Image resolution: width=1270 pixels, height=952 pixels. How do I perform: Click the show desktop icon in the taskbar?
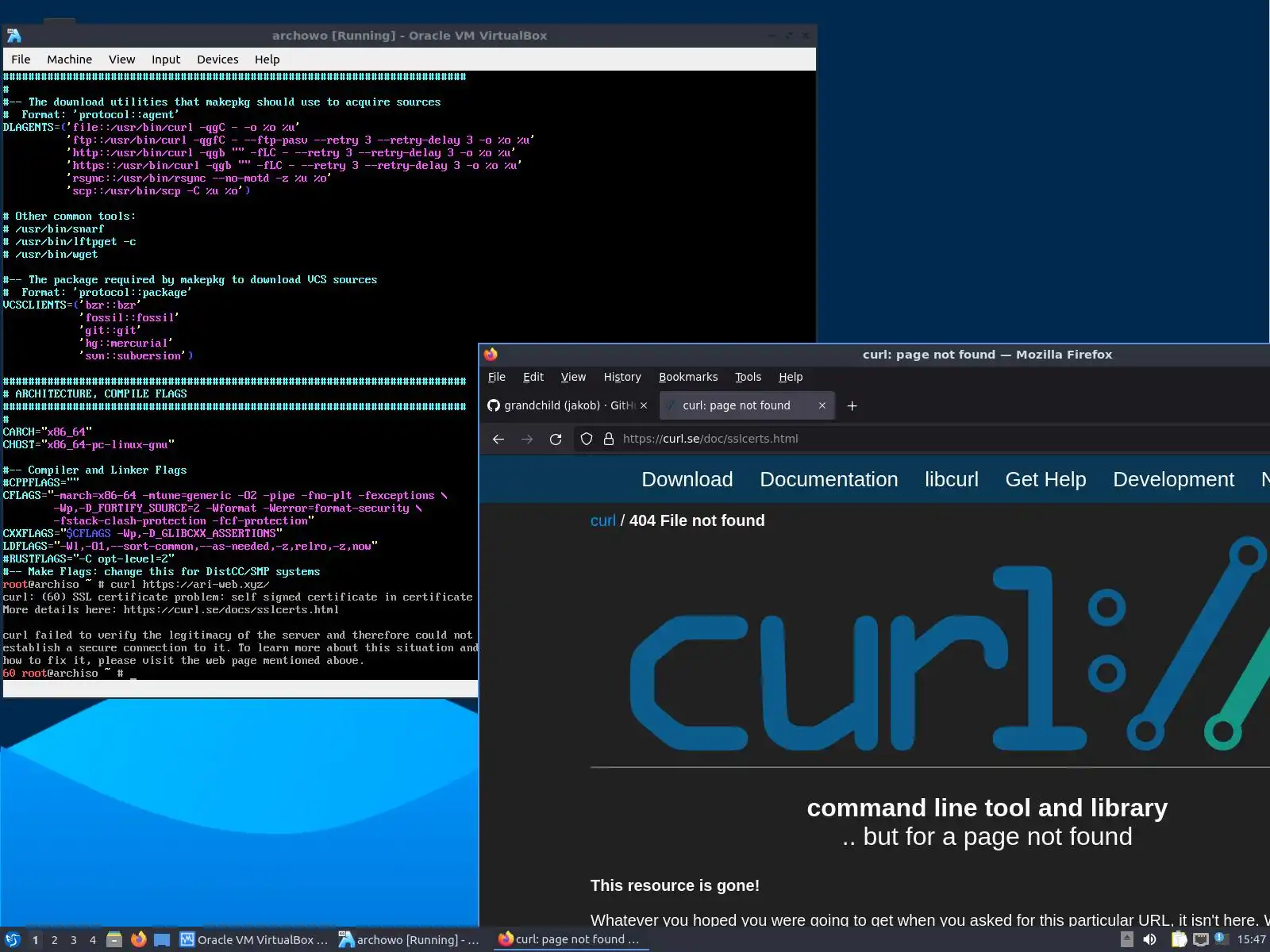[x=162, y=940]
